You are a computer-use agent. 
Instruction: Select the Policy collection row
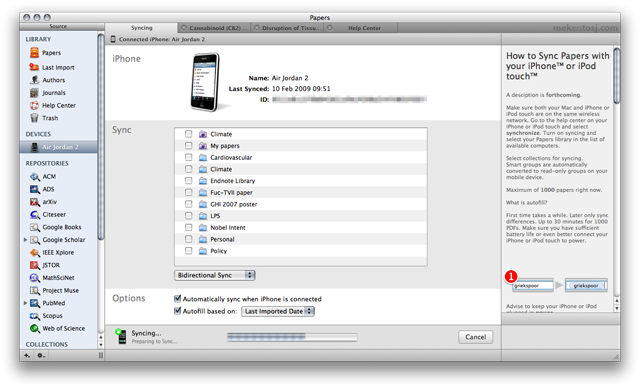click(301, 251)
